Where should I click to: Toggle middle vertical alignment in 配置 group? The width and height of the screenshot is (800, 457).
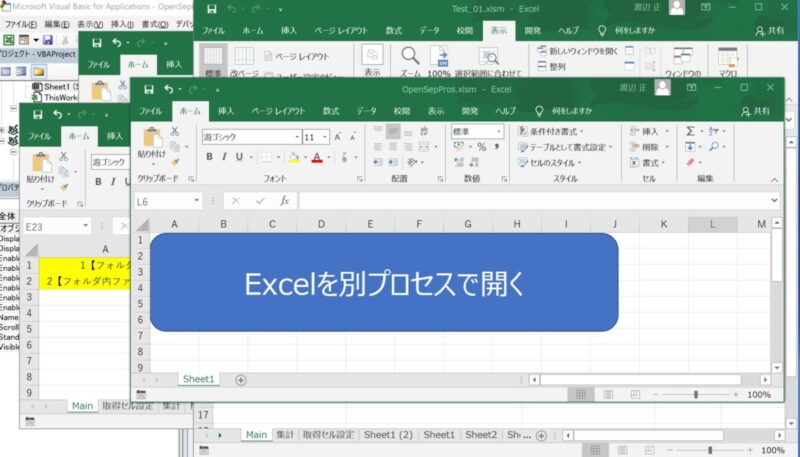393,131
